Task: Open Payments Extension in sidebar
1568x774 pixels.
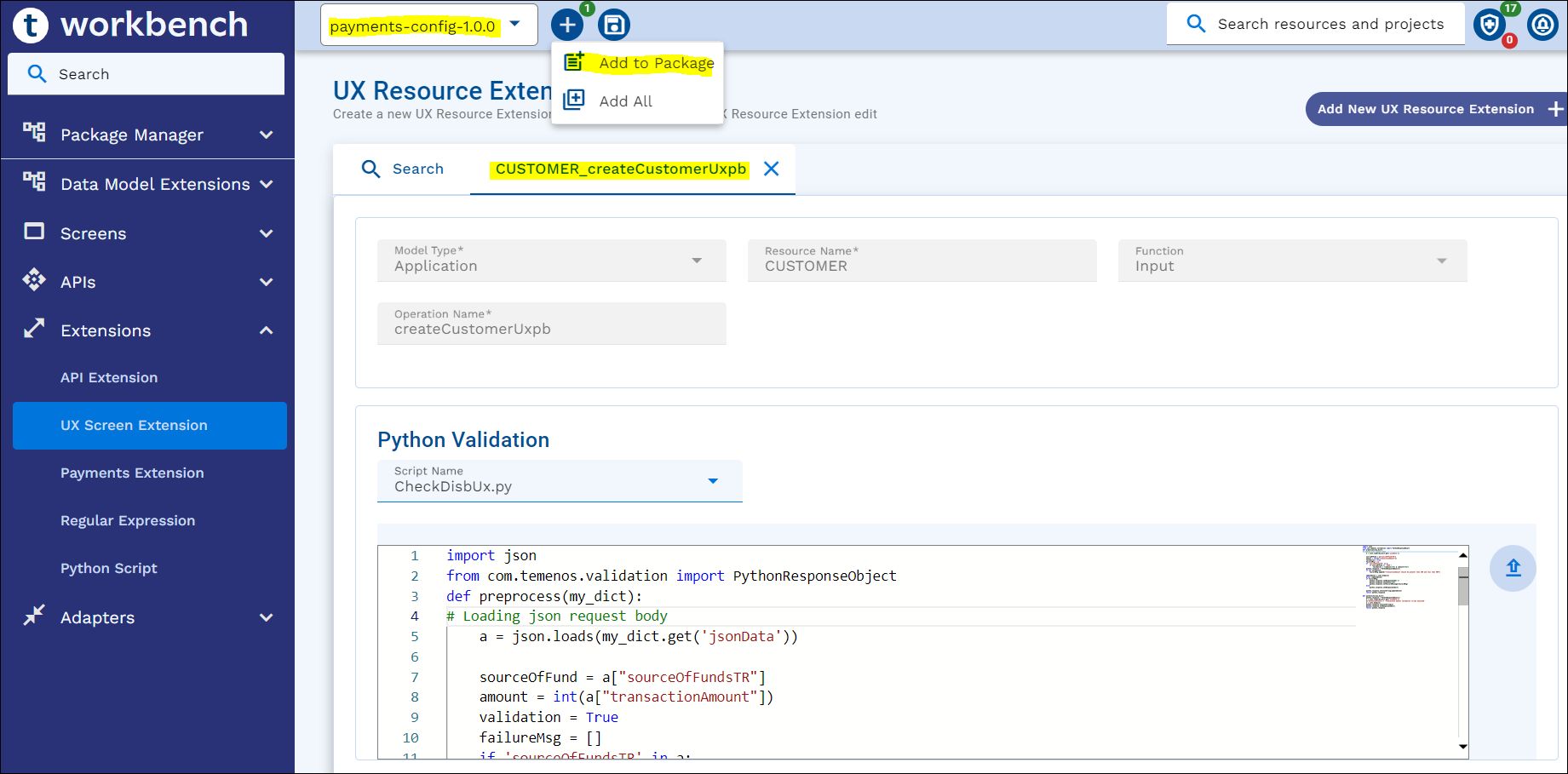Action: point(132,473)
